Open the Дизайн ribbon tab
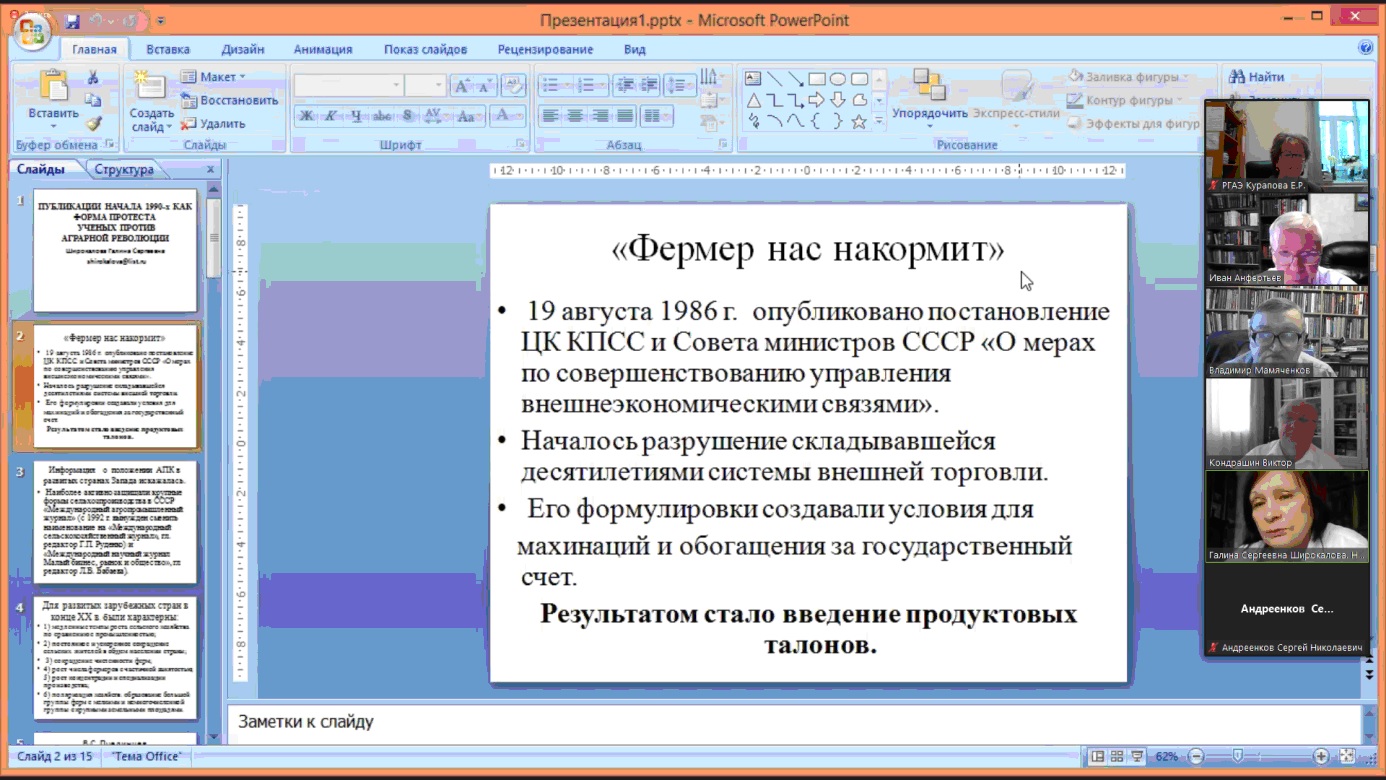1386x780 pixels. click(243, 49)
